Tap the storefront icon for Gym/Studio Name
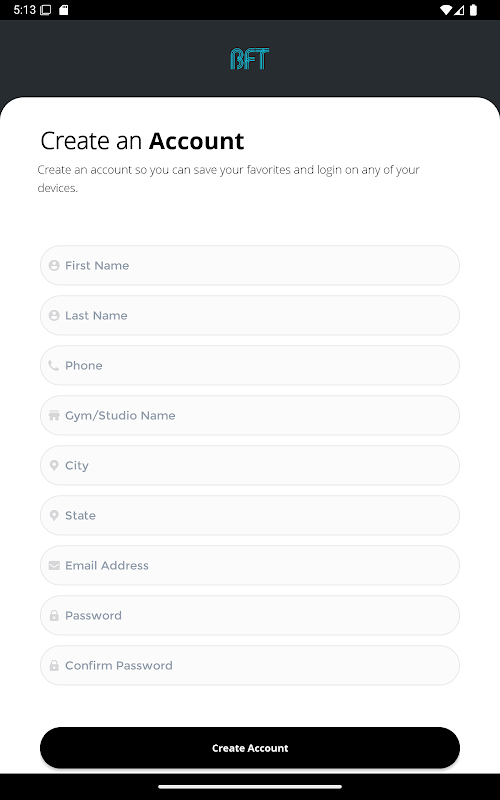 (54, 415)
